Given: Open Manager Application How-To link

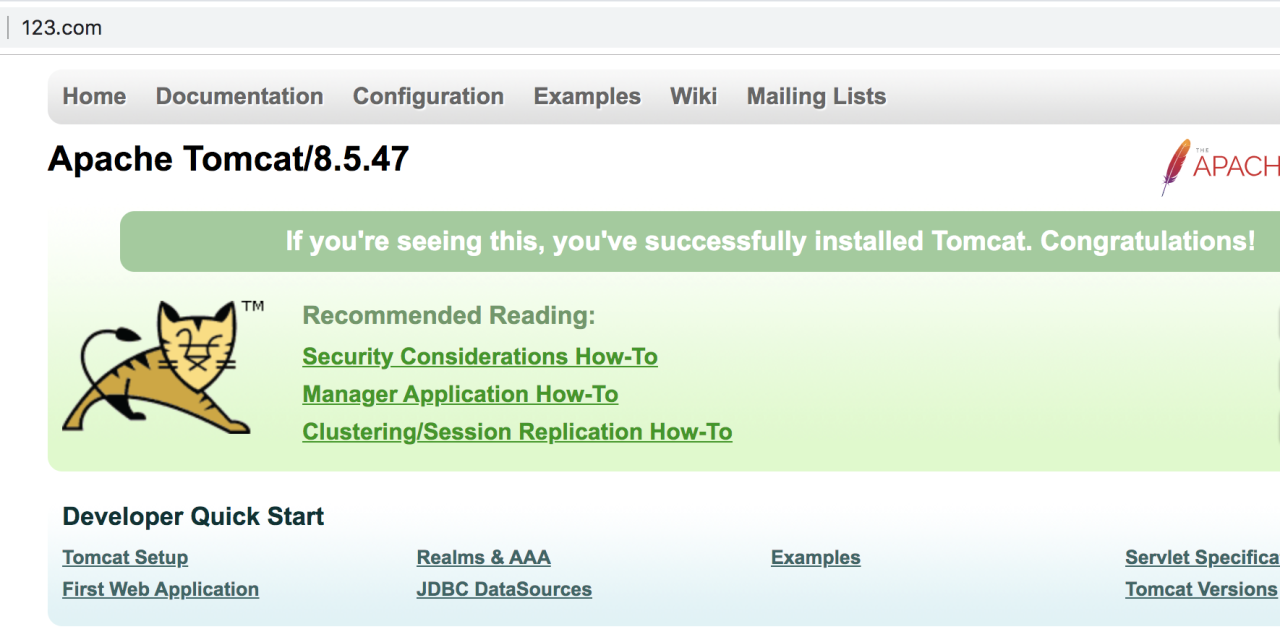Looking at the screenshot, I should click(x=460, y=395).
